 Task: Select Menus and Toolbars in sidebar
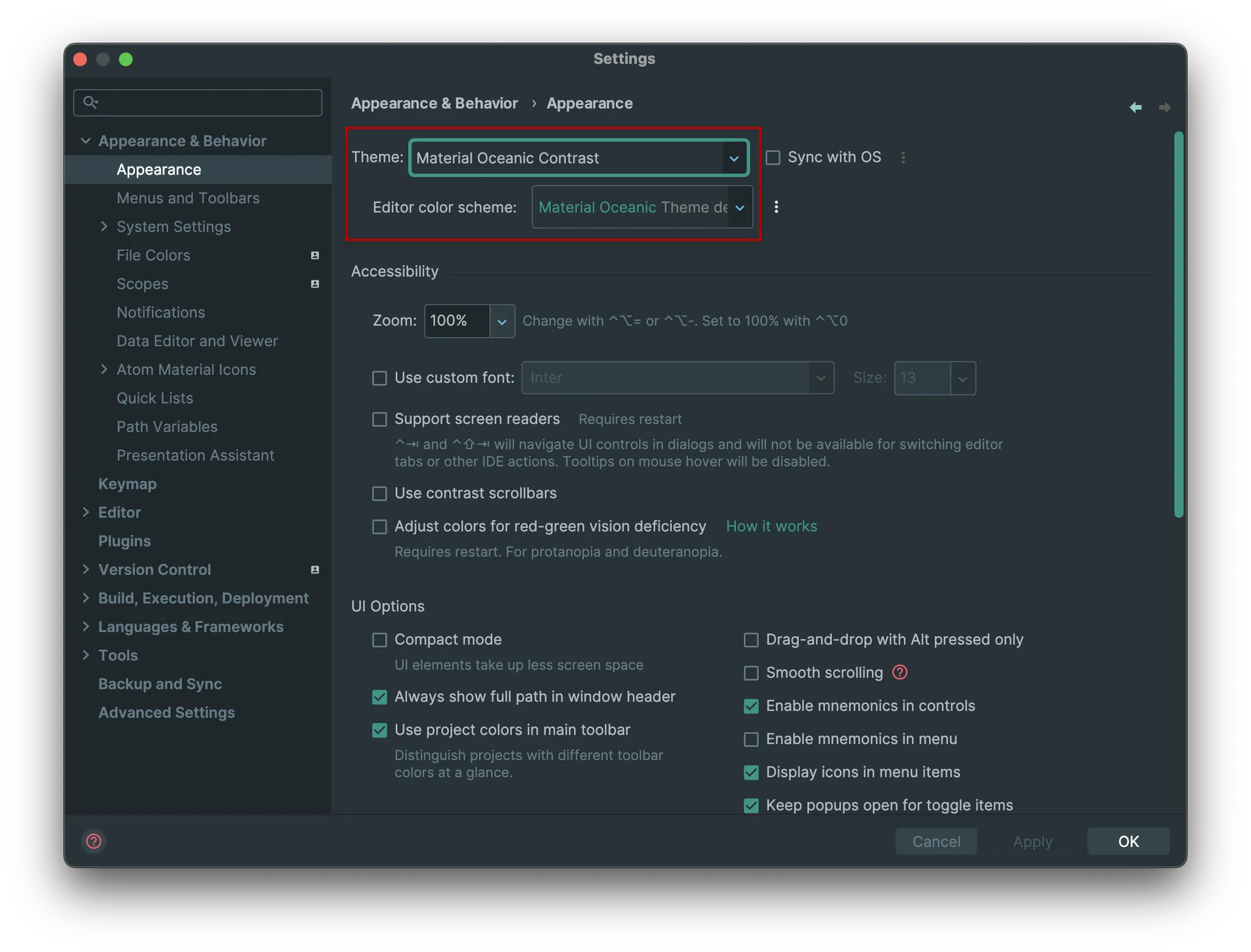(x=188, y=198)
